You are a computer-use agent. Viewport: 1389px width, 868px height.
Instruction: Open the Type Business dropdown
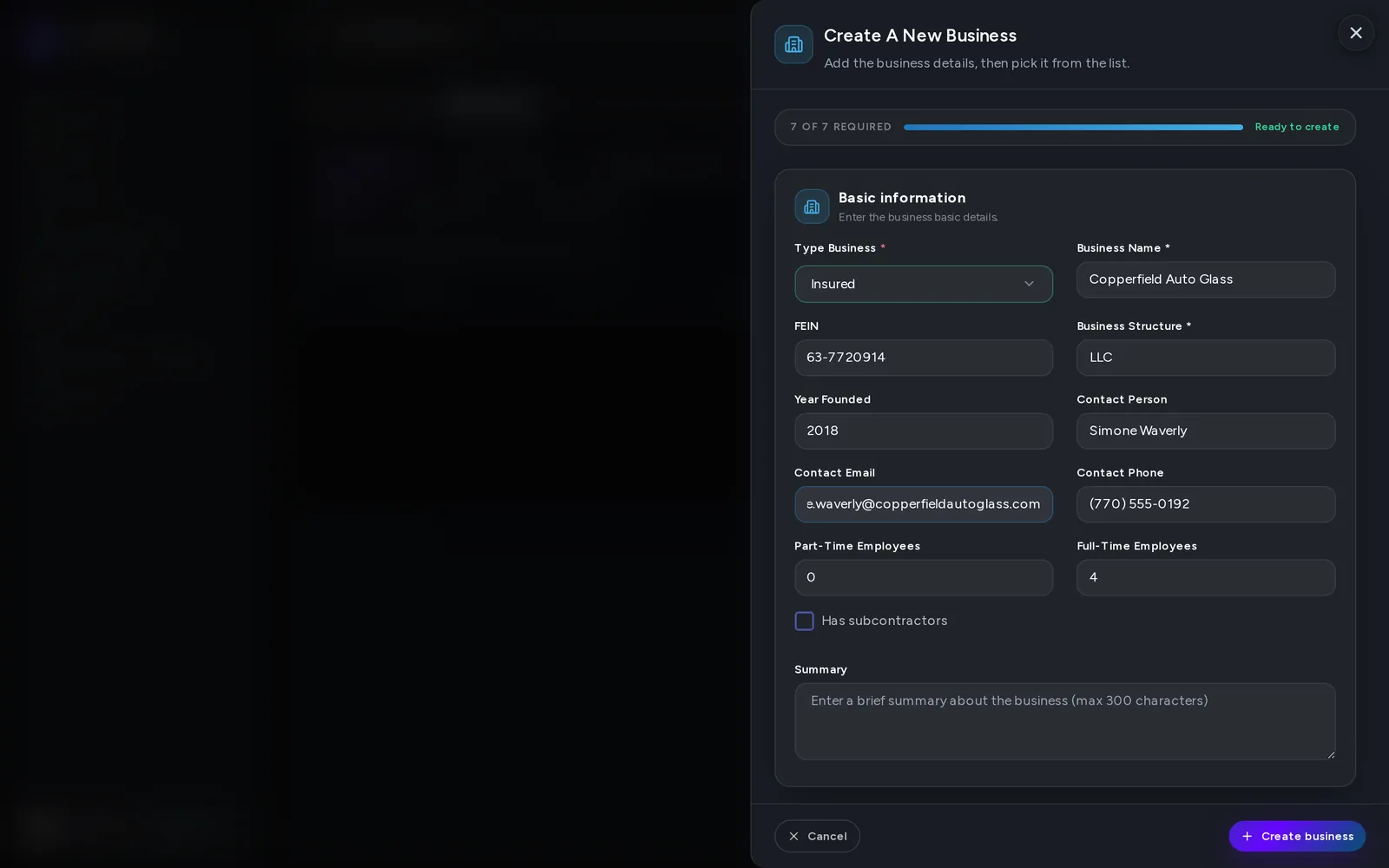[x=923, y=284]
